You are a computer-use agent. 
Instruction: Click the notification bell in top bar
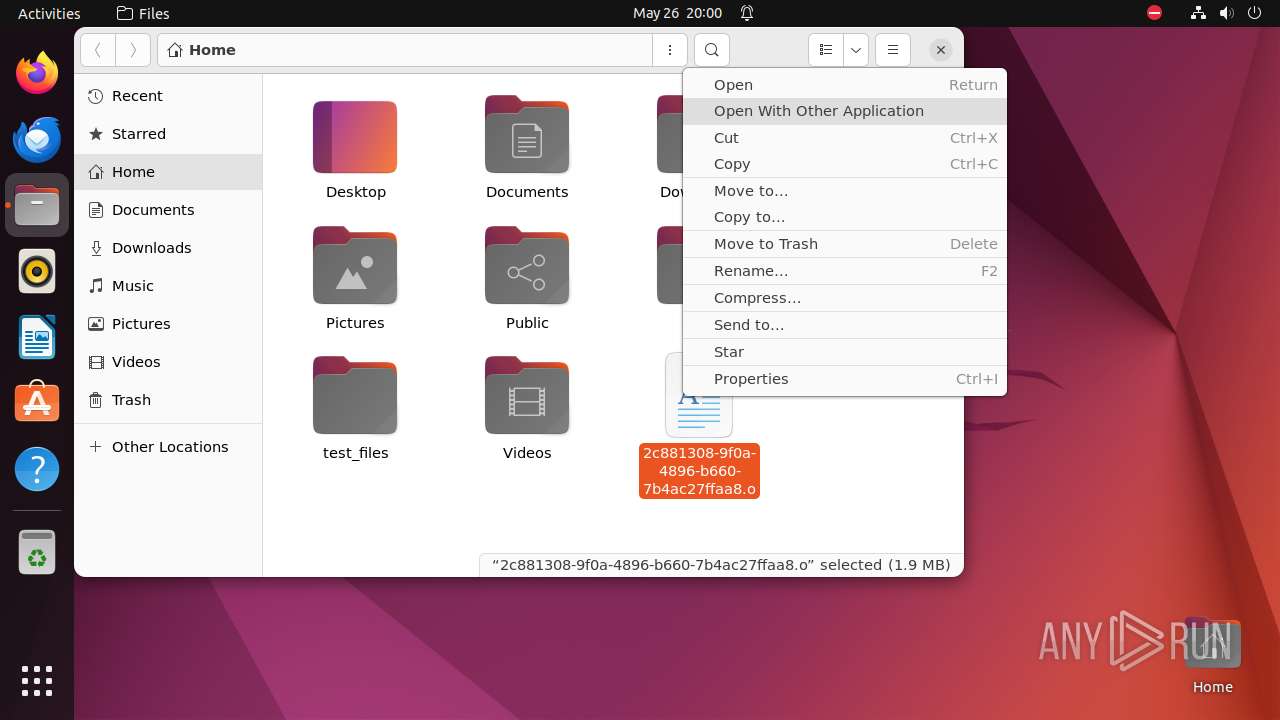(747, 13)
